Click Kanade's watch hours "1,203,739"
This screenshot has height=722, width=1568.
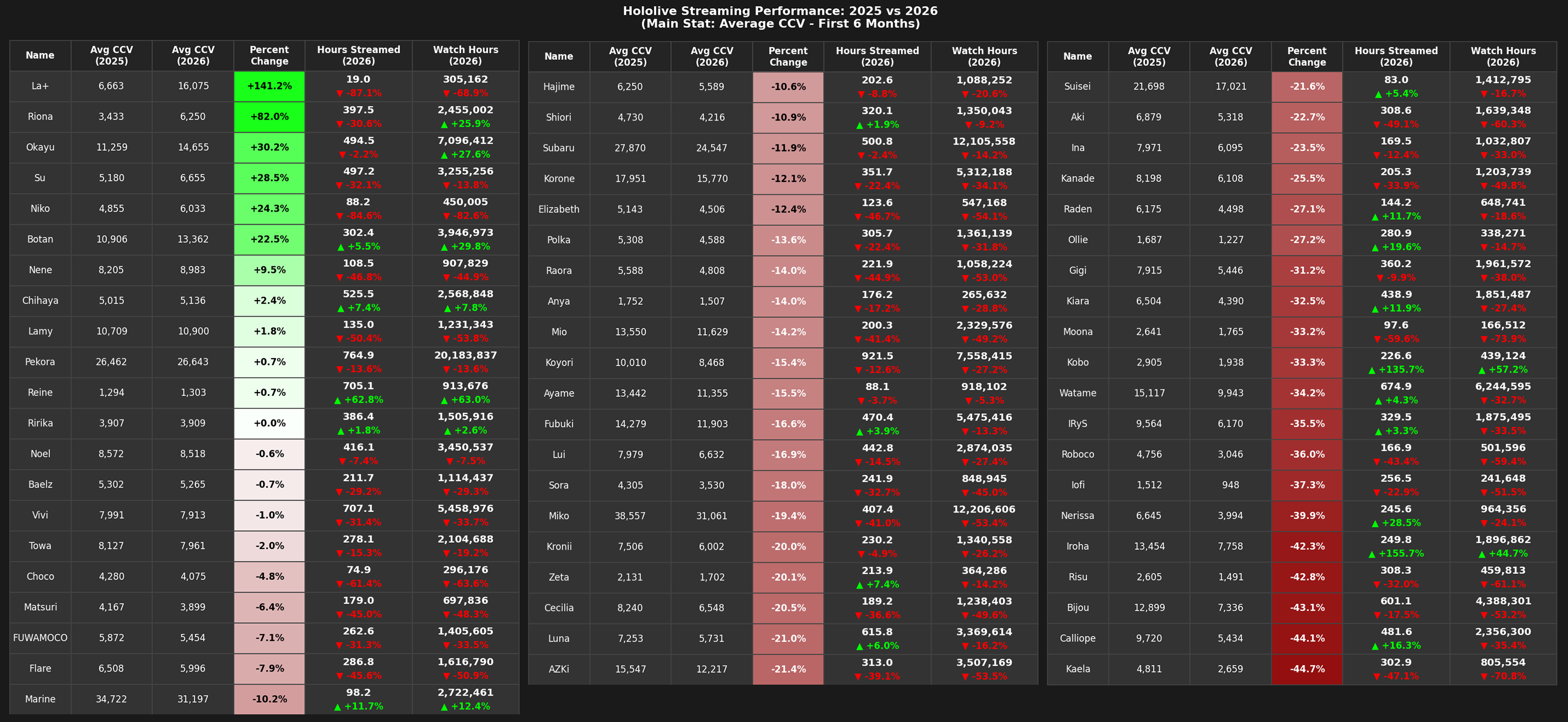pyautogui.click(x=1503, y=172)
